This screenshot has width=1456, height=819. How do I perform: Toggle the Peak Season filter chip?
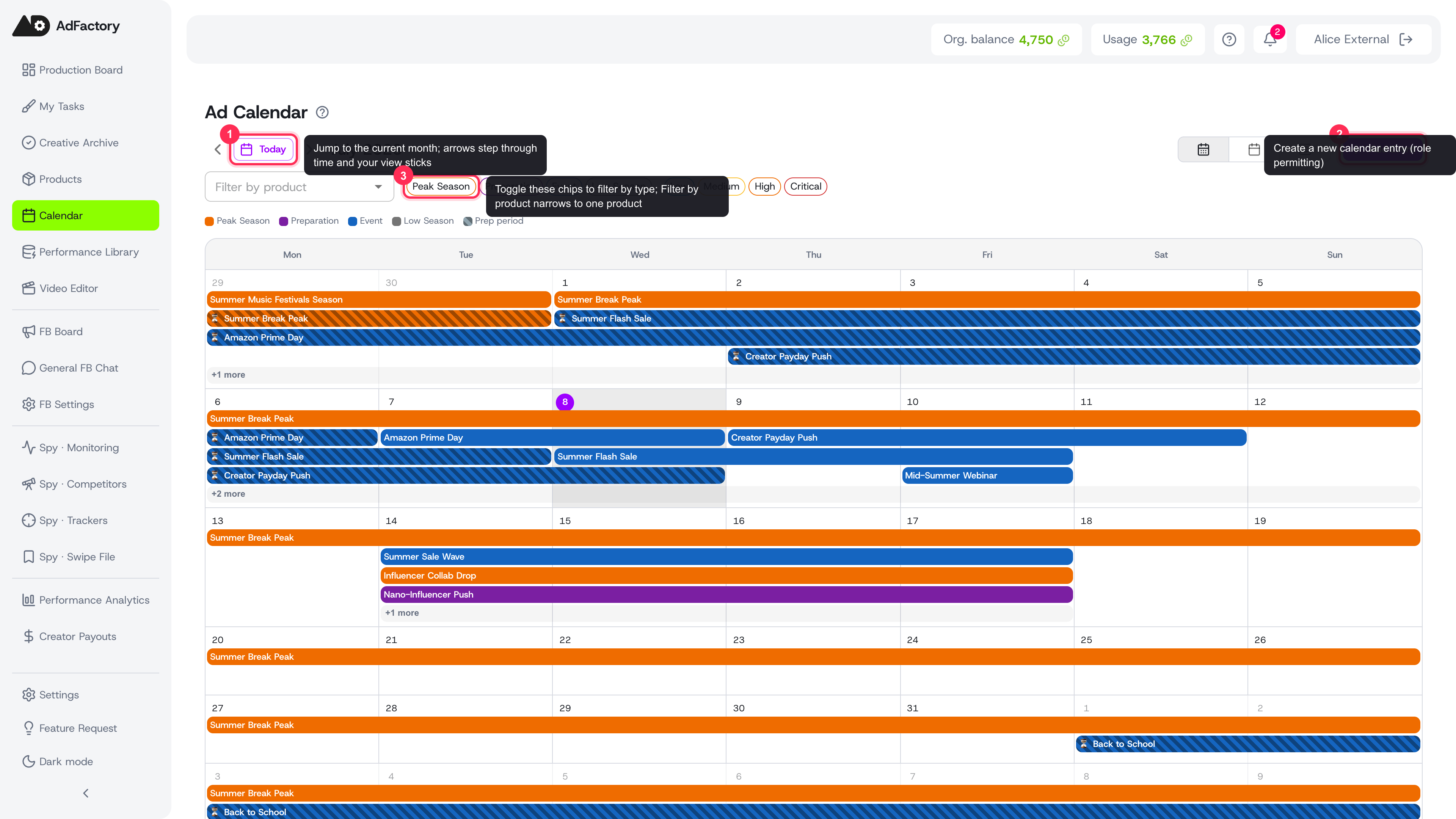441,187
